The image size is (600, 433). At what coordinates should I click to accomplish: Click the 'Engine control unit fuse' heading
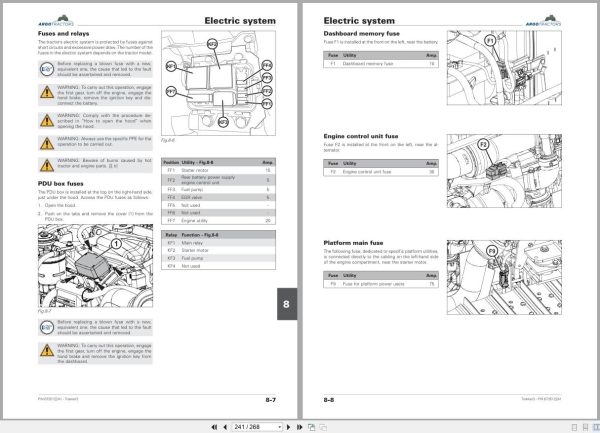361,136
